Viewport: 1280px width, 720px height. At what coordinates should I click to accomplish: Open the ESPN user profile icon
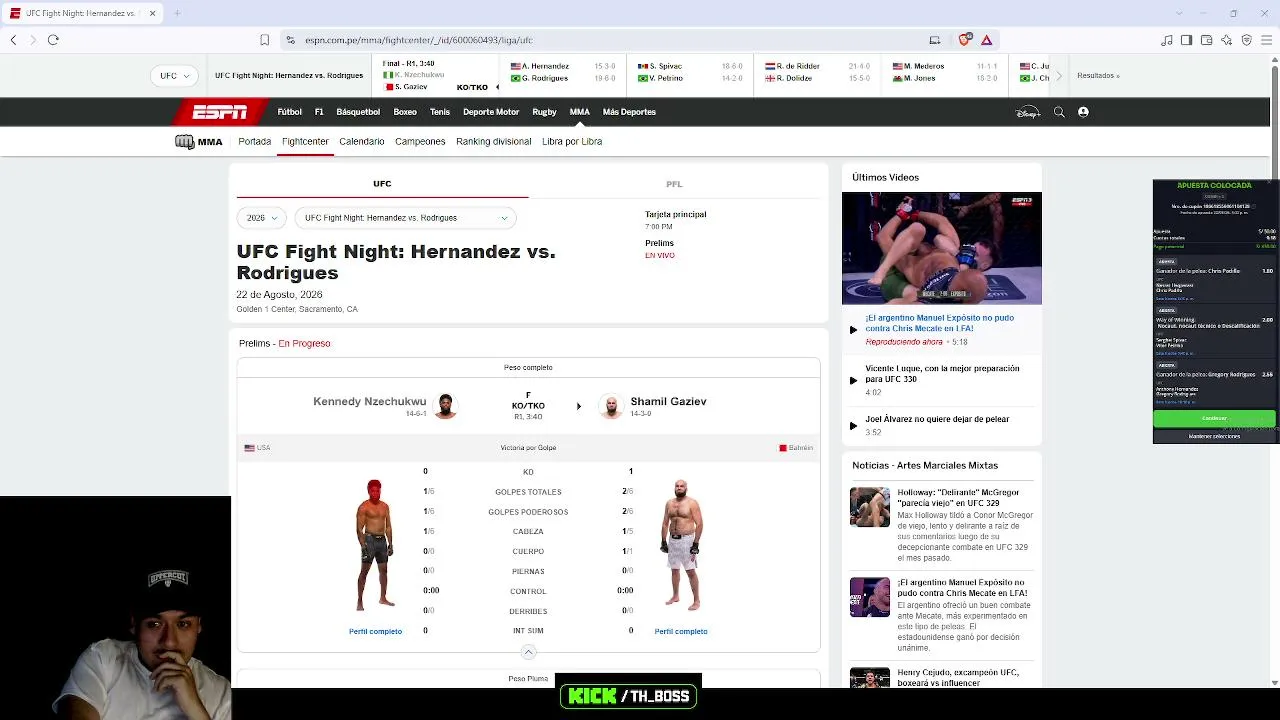pos(1083,112)
